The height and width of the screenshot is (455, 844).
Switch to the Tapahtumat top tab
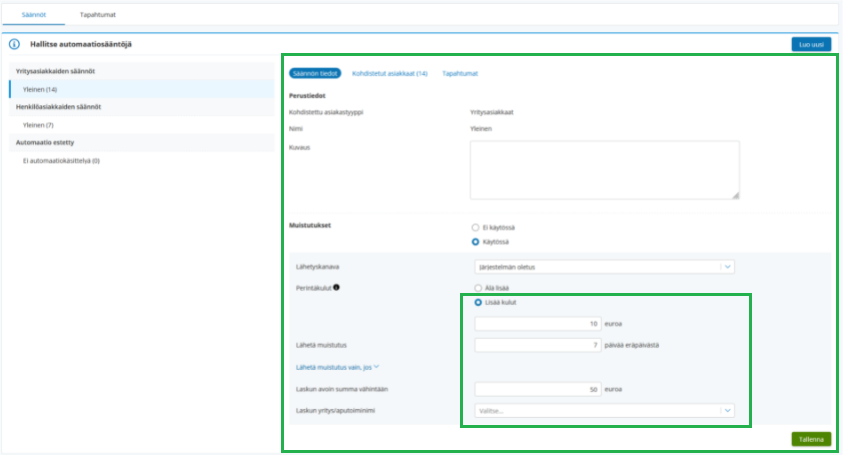tap(97, 15)
